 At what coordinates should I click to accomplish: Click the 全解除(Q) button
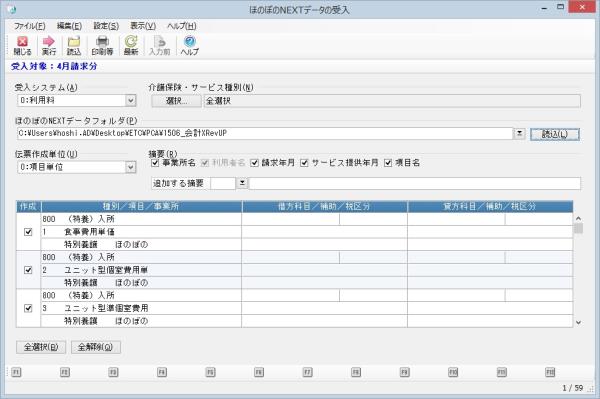click(96, 347)
